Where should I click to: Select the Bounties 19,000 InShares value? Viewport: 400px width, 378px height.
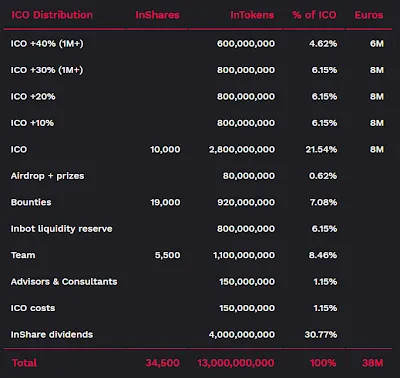(x=165, y=202)
